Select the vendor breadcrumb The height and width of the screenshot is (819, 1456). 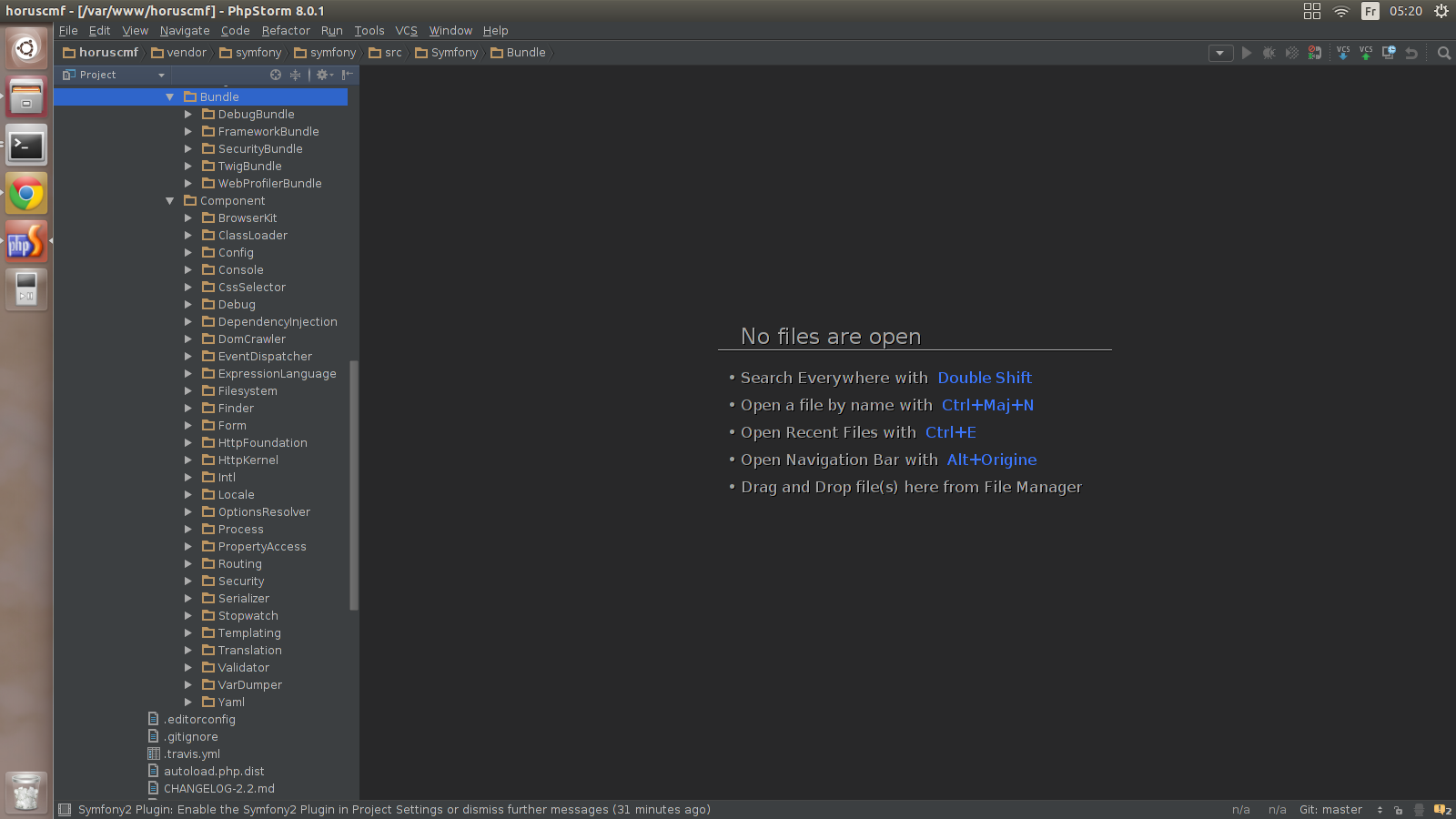click(179, 53)
